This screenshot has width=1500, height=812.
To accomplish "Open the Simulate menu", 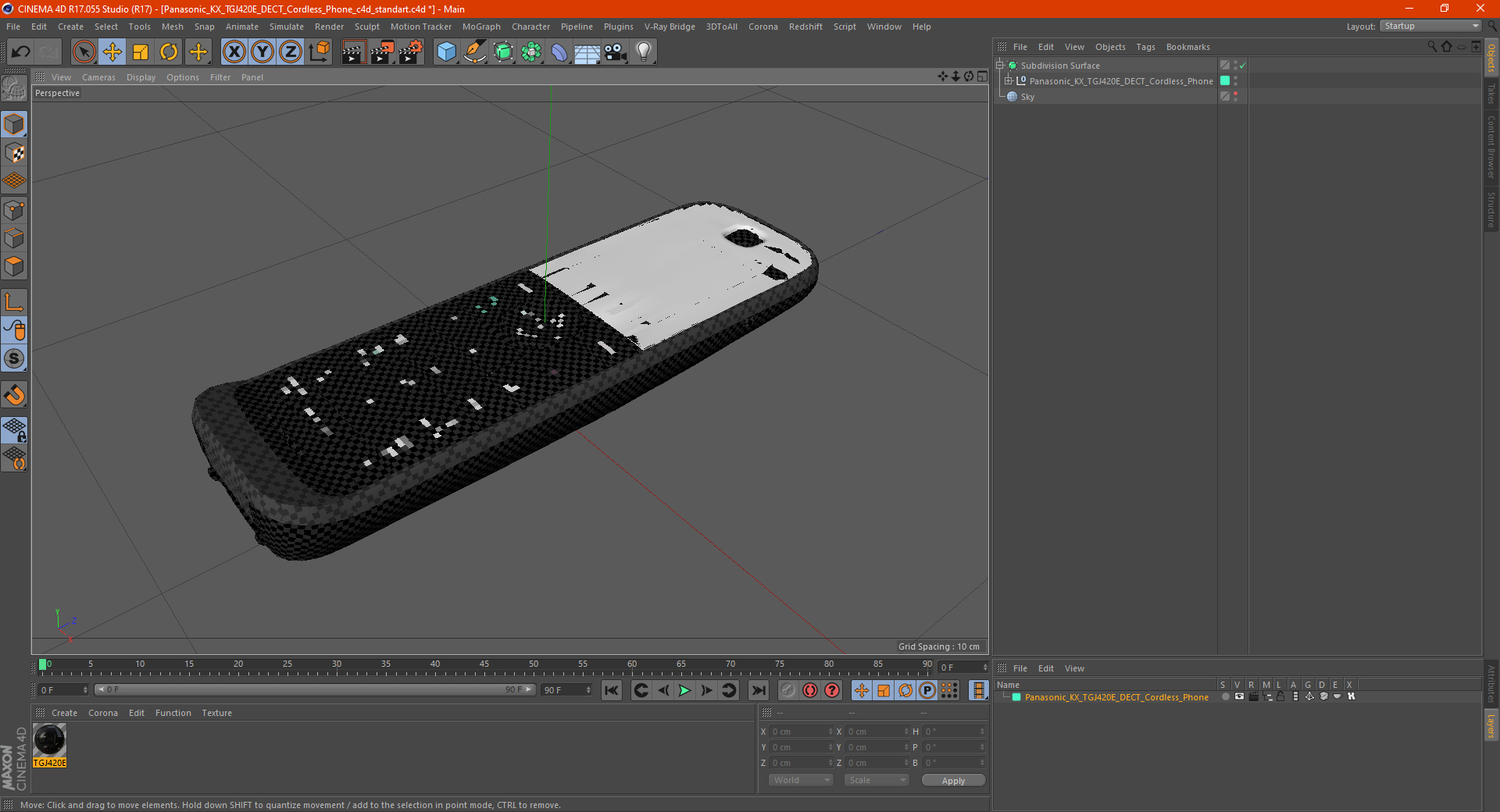I will click(x=287, y=27).
